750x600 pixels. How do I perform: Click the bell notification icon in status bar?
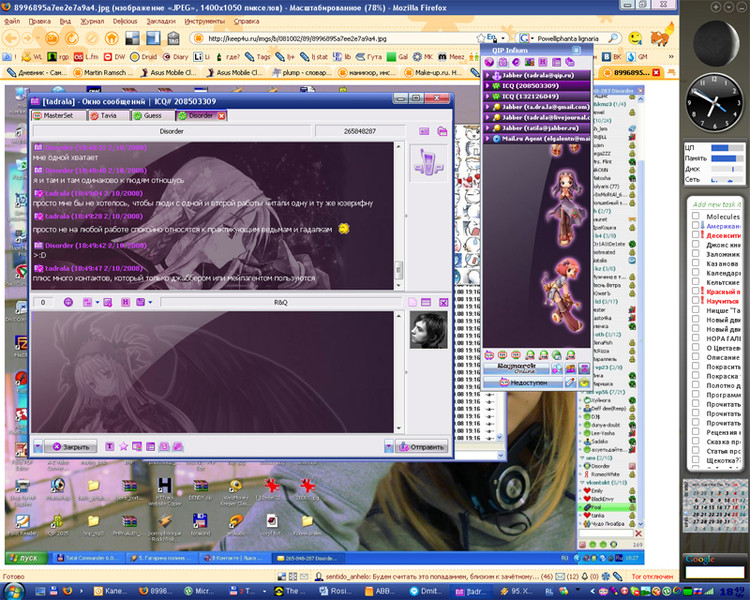(584, 577)
